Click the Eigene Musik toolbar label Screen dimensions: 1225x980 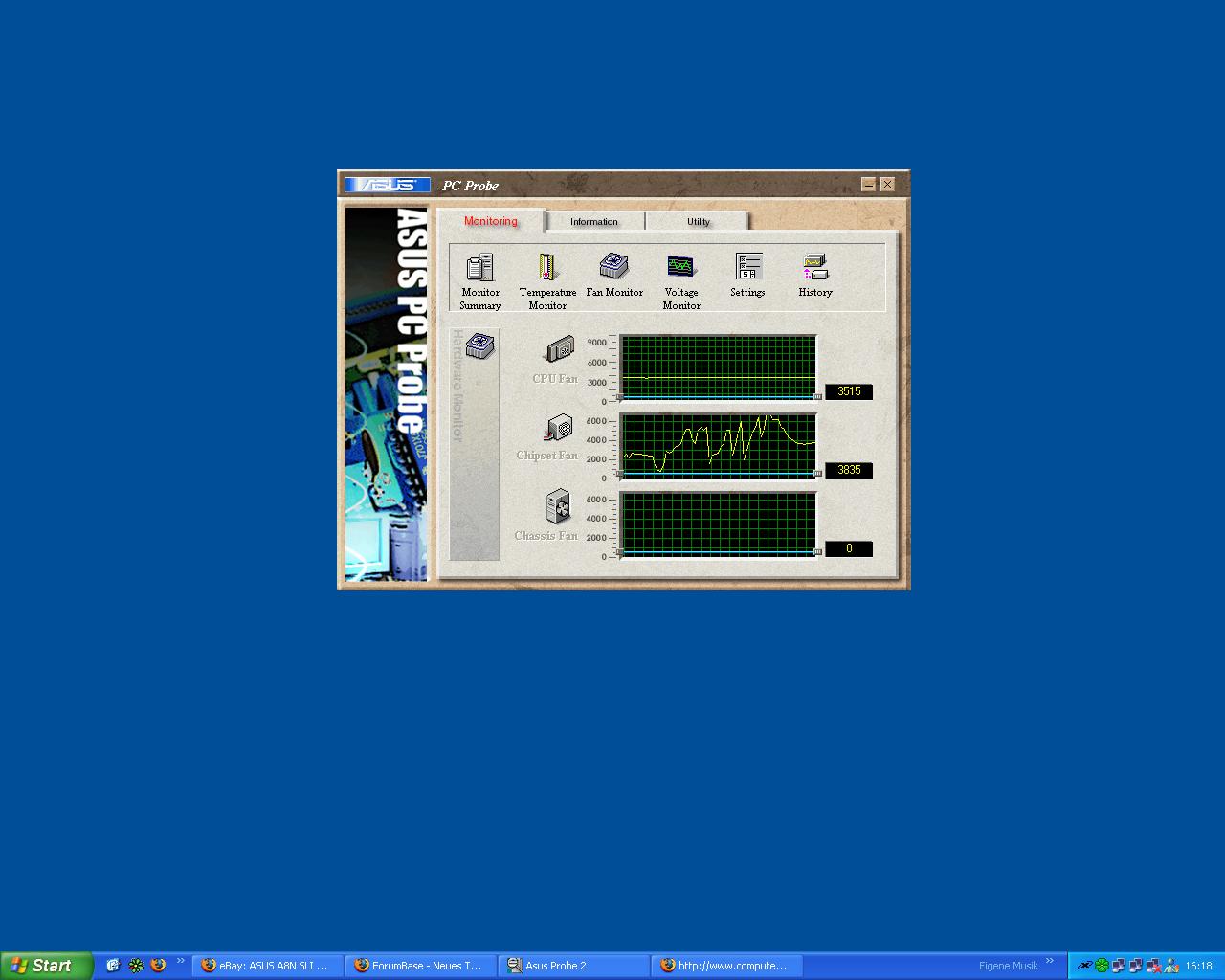pyautogui.click(x=1008, y=966)
